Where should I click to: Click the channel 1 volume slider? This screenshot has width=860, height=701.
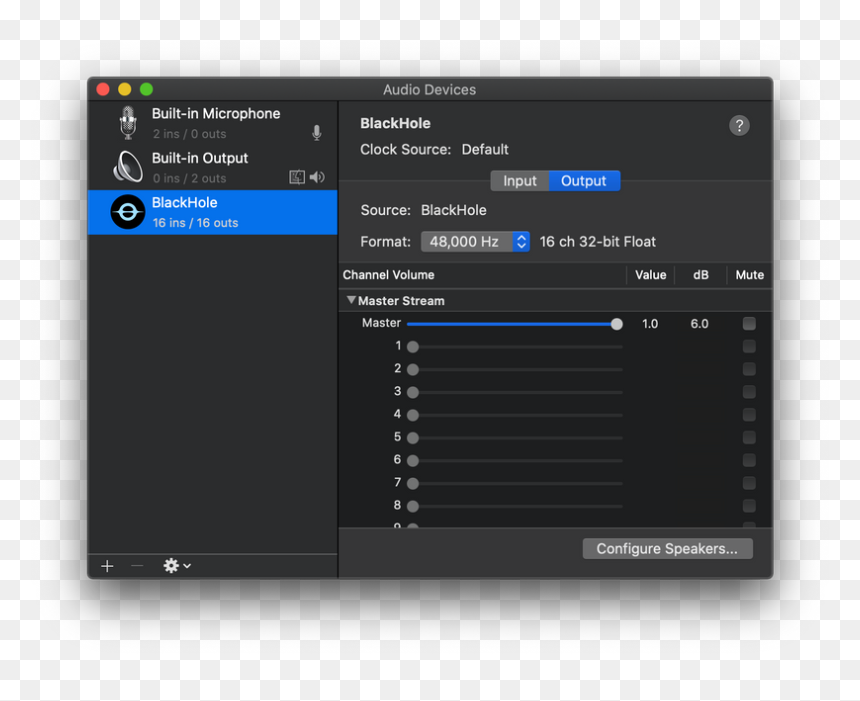[x=517, y=347]
